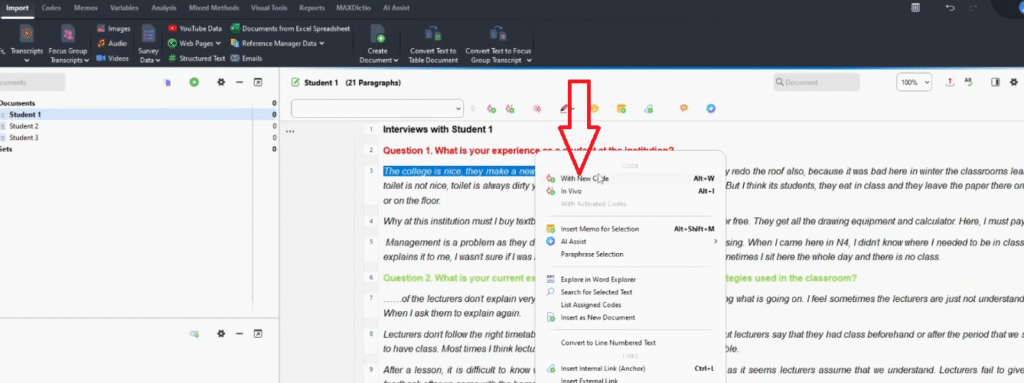
Task: Import YouTube Data
Action: point(195,29)
